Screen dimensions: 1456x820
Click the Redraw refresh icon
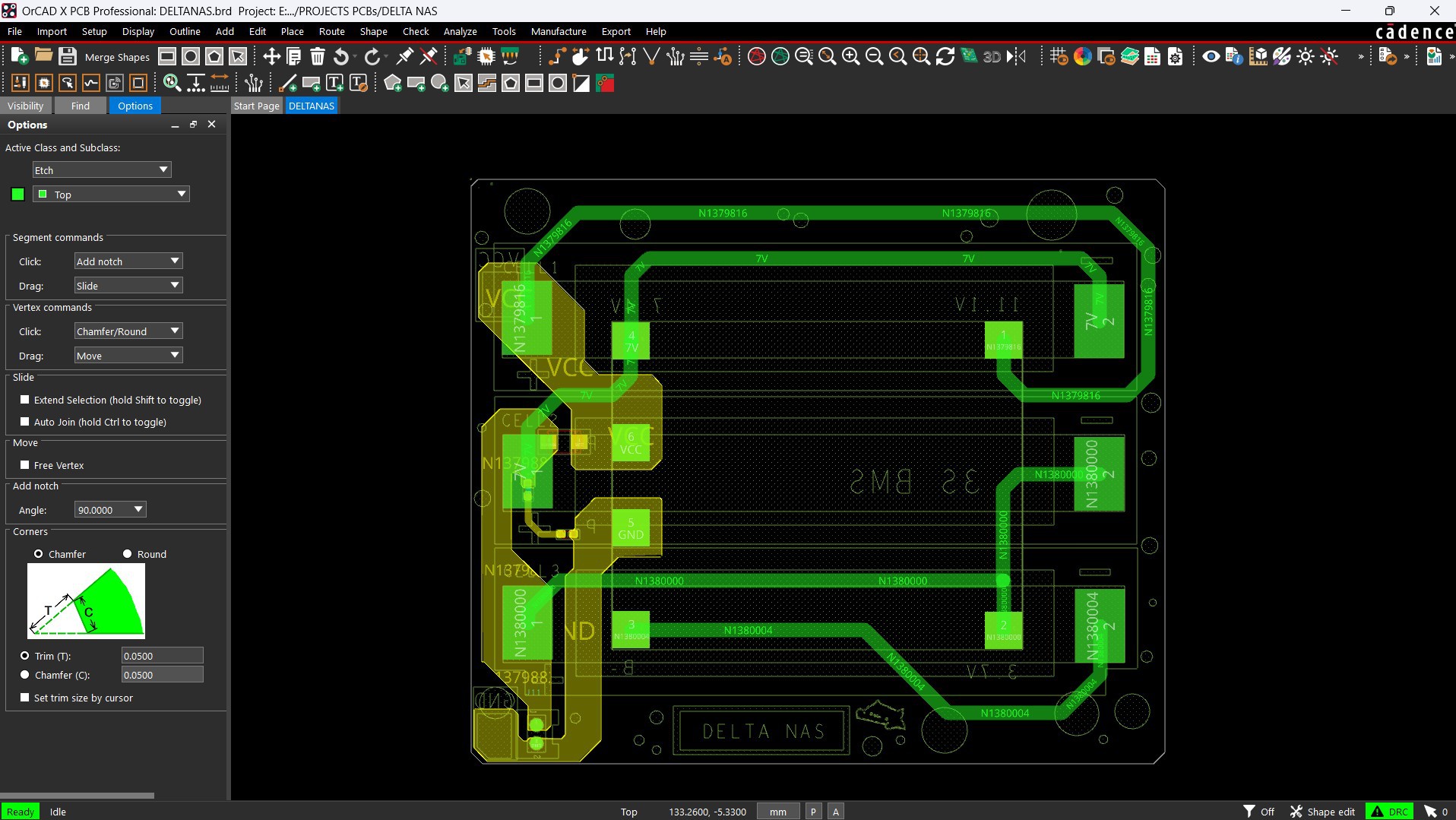click(x=945, y=56)
